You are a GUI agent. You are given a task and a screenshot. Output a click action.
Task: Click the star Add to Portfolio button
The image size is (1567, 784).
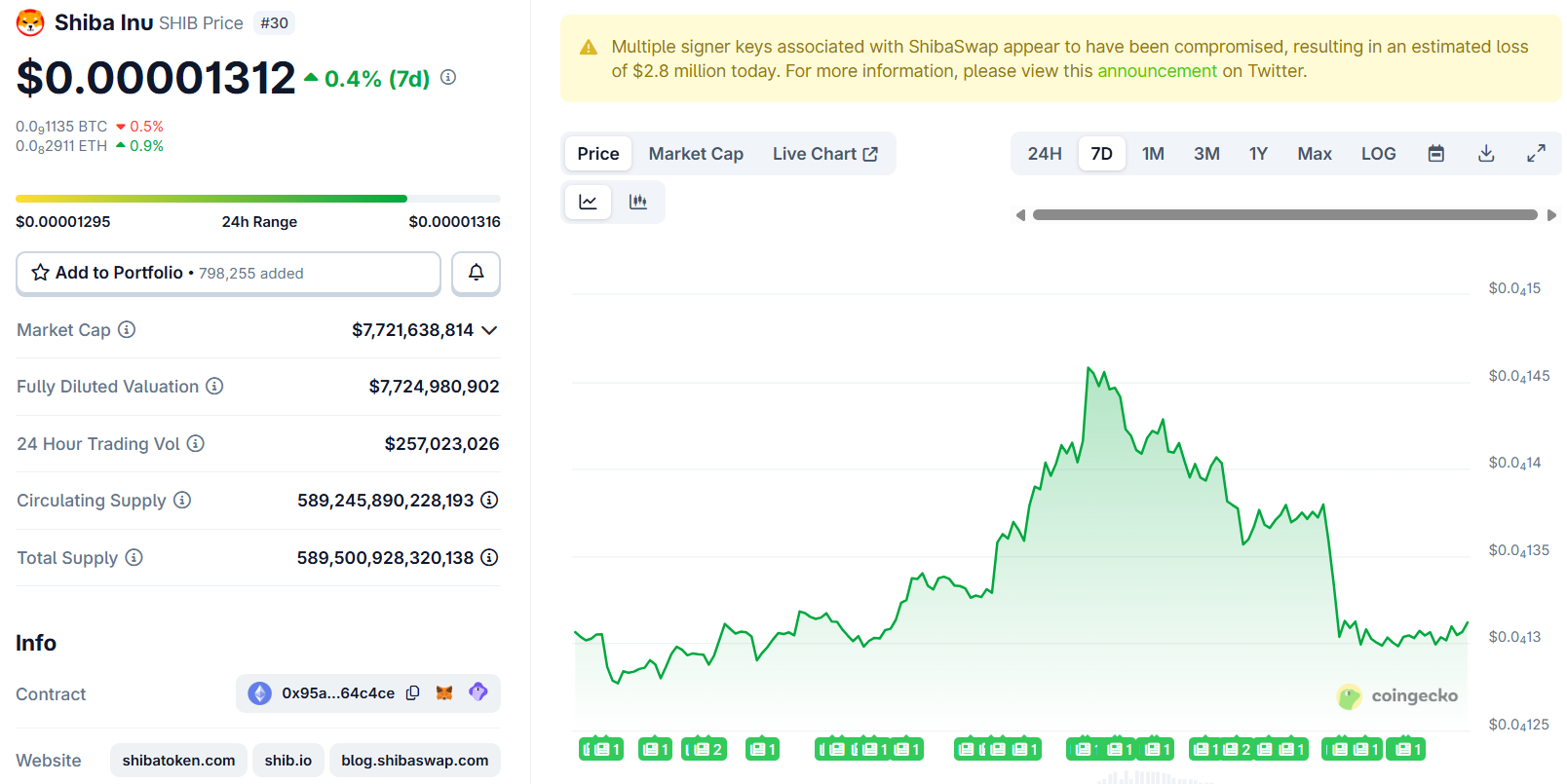[228, 273]
